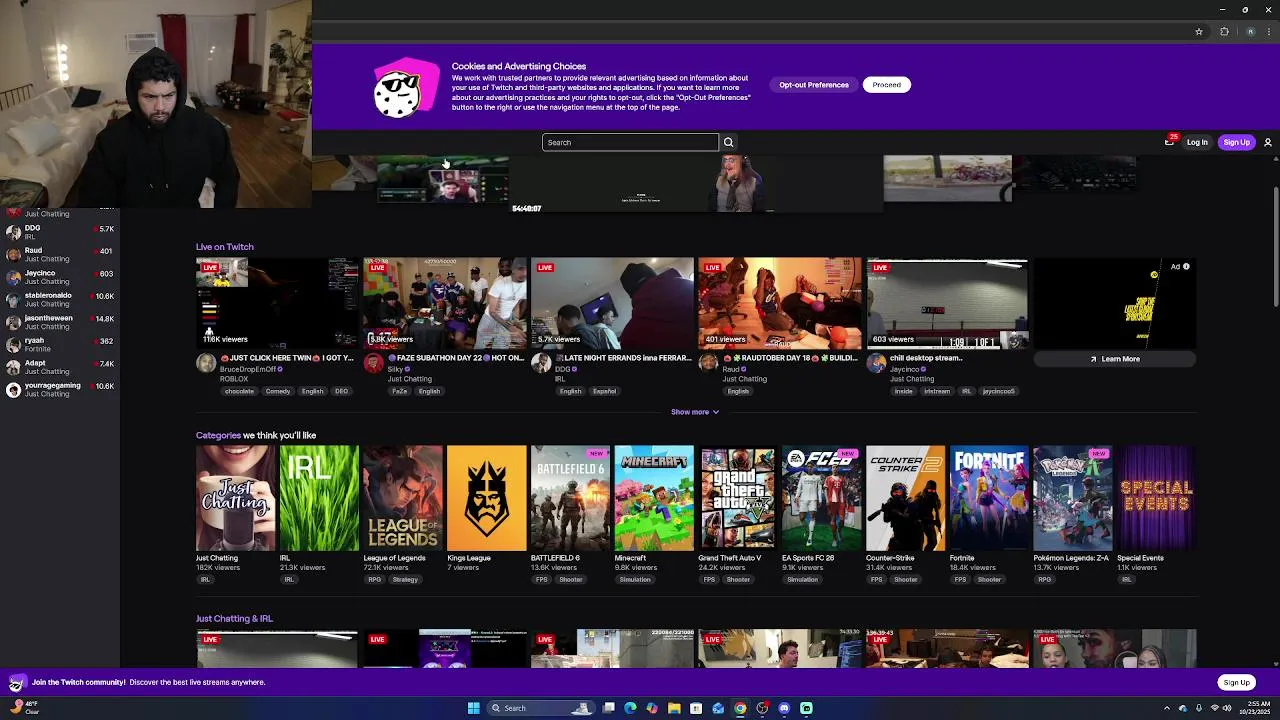Open the Windows Start menu
This screenshot has width=1280, height=720.
pyautogui.click(x=473, y=708)
